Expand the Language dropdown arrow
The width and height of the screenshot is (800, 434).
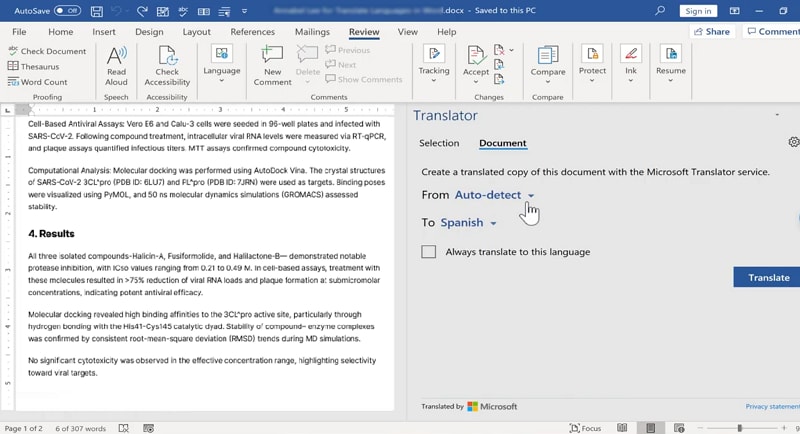(x=221, y=81)
